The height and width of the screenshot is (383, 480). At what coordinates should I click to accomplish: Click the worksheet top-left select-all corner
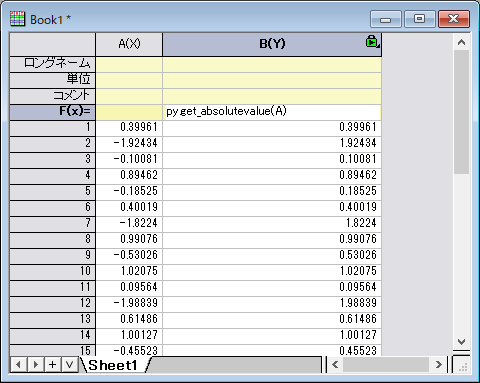(53, 44)
